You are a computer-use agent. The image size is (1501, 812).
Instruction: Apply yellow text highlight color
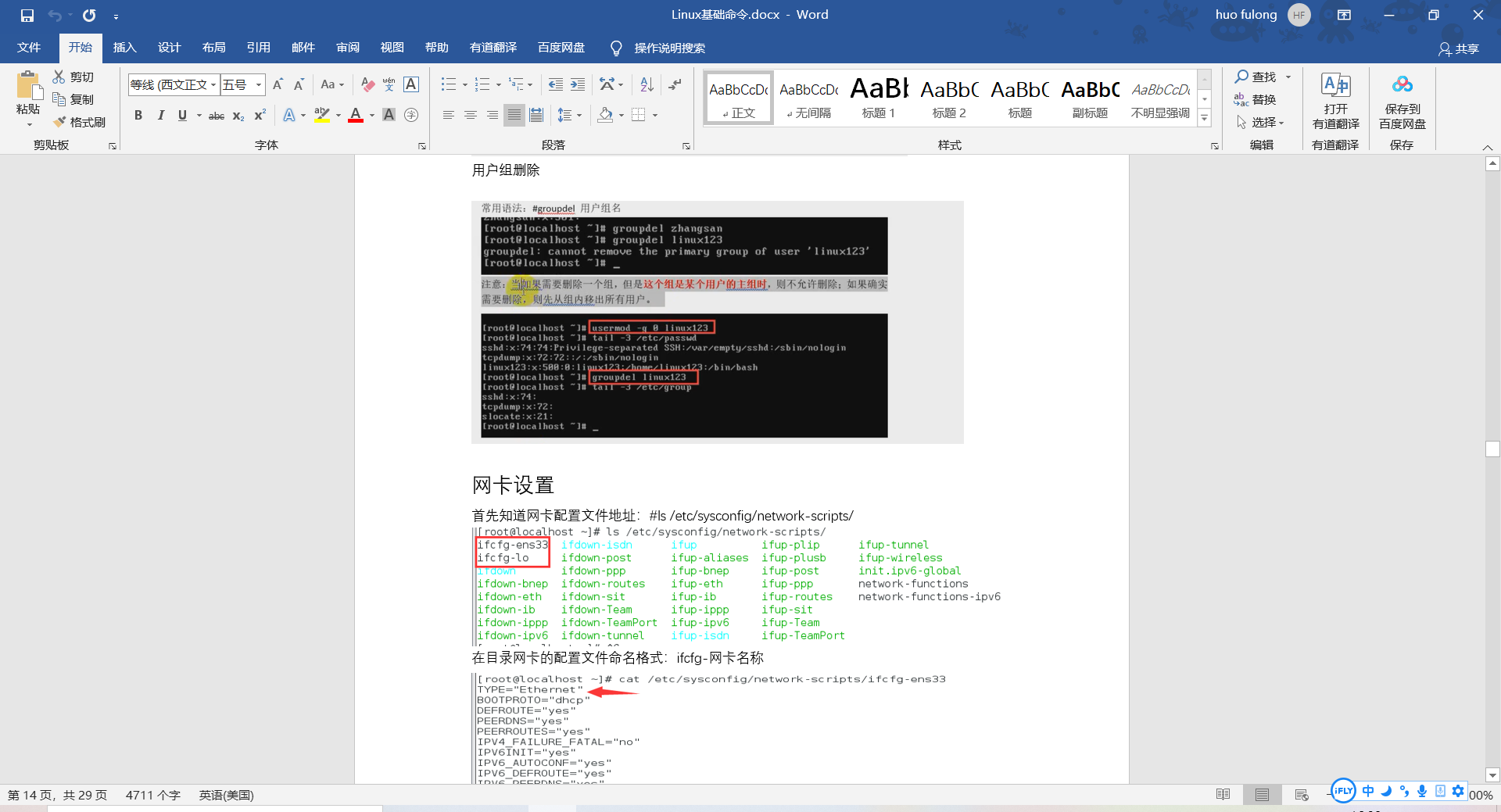point(322,115)
